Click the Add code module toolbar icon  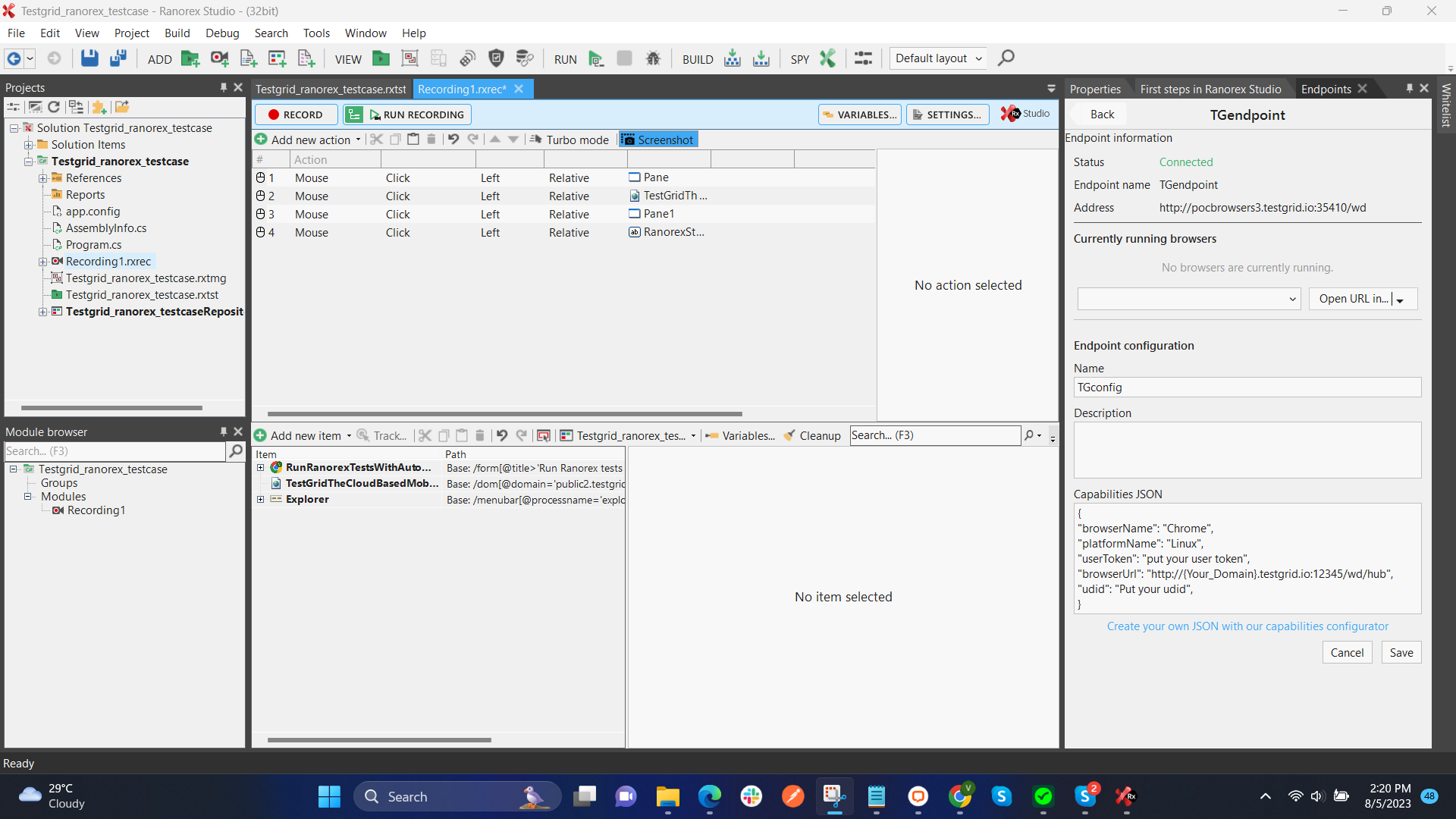coord(248,58)
